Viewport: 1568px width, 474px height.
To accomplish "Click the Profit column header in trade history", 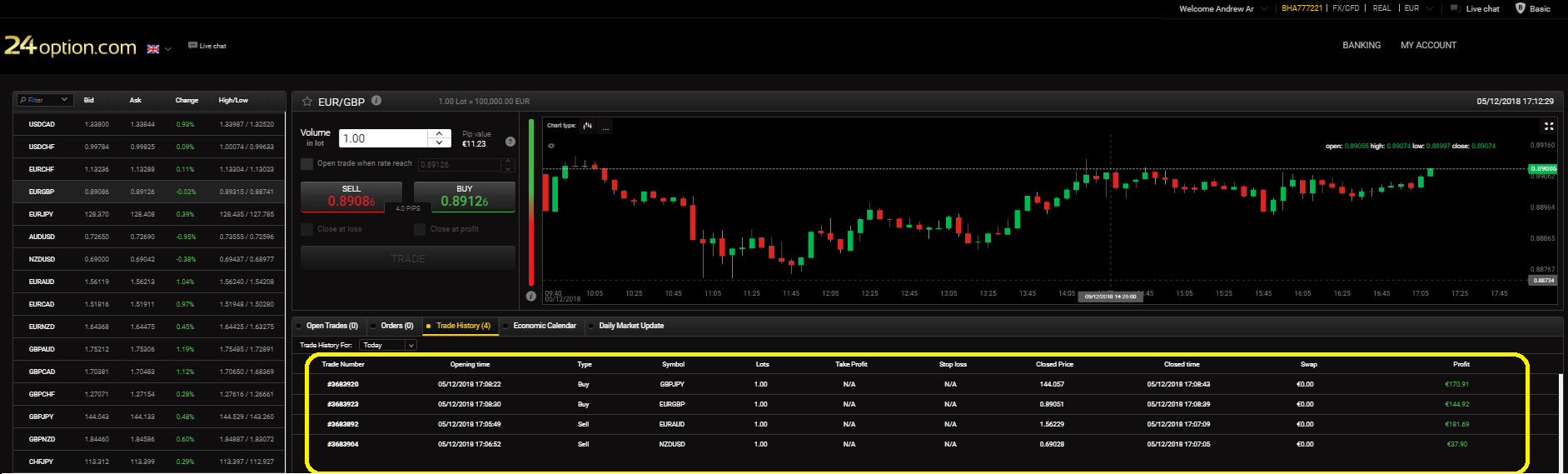I will pos(1461,364).
